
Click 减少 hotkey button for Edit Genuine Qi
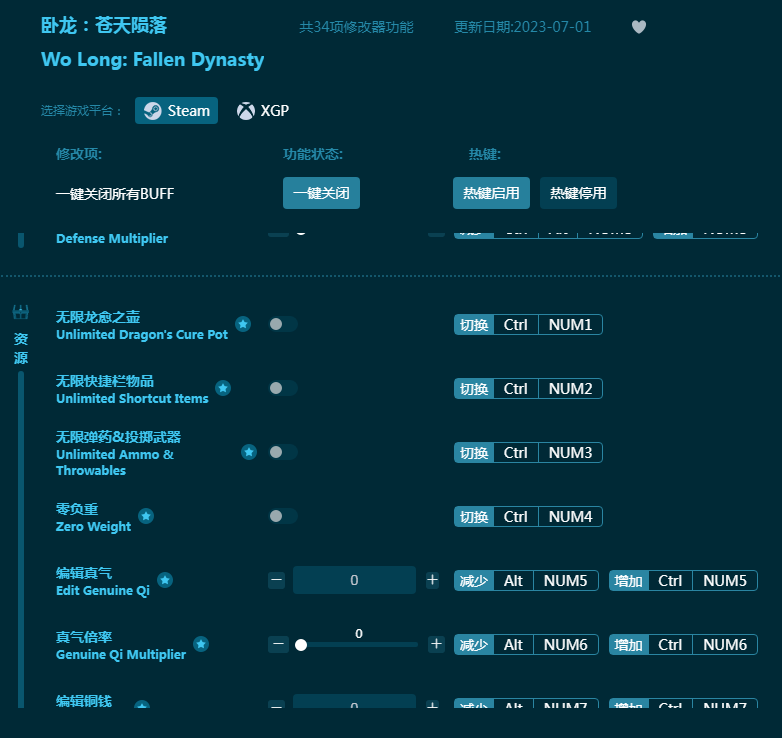(x=474, y=580)
